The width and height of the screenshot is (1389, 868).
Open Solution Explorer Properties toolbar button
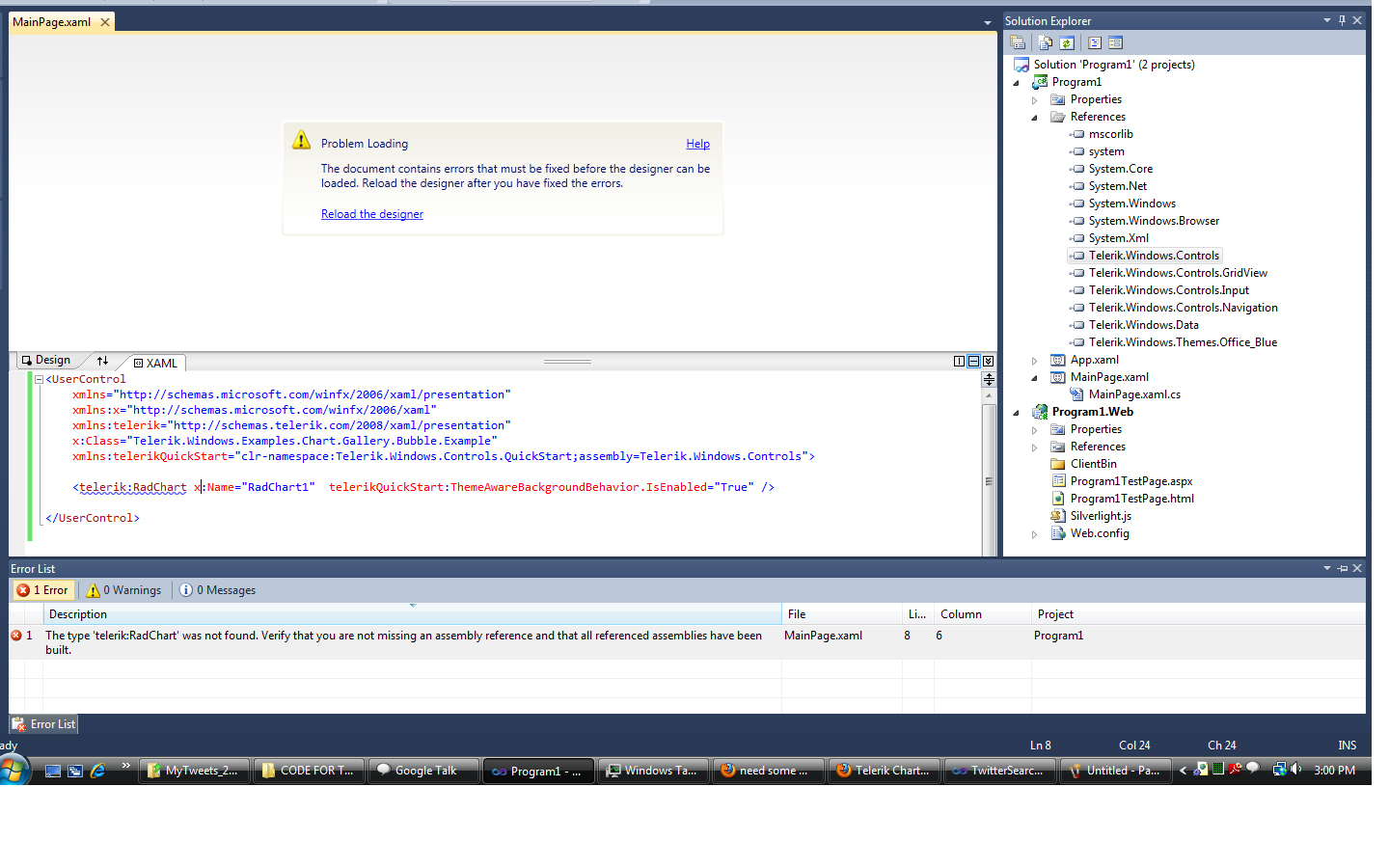pos(1018,42)
